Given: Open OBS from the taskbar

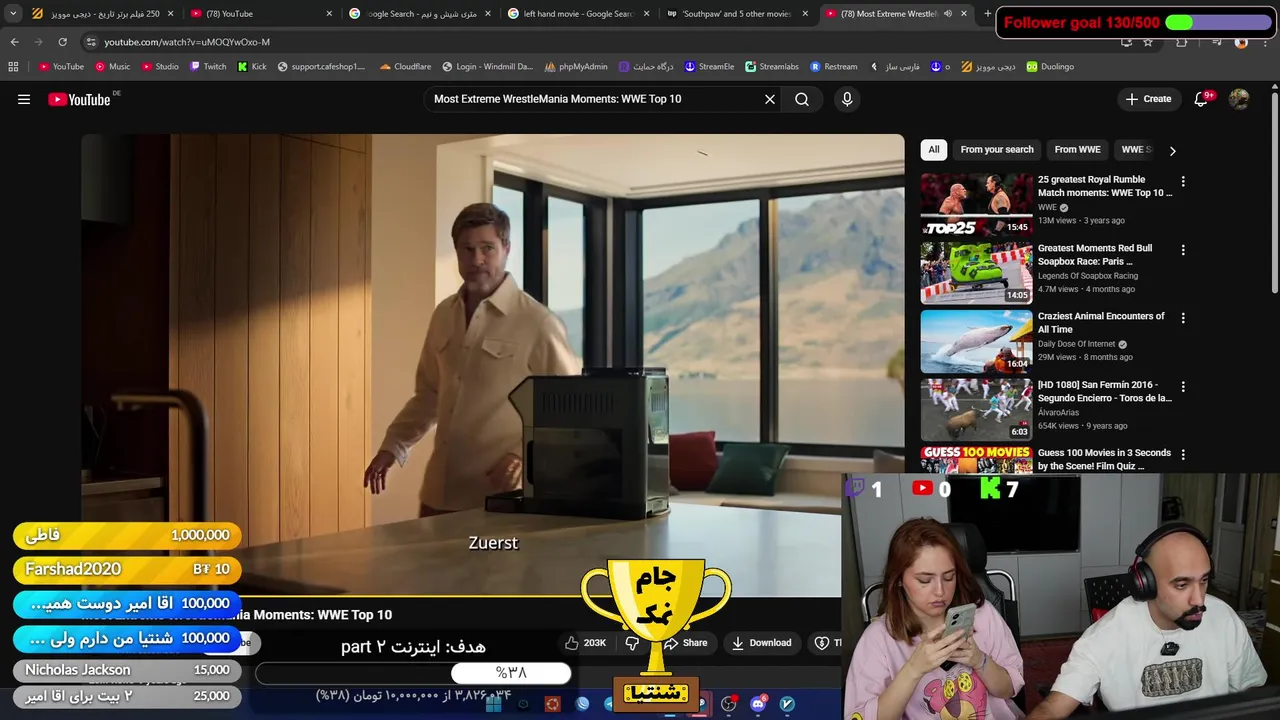Looking at the screenshot, I should 728,704.
